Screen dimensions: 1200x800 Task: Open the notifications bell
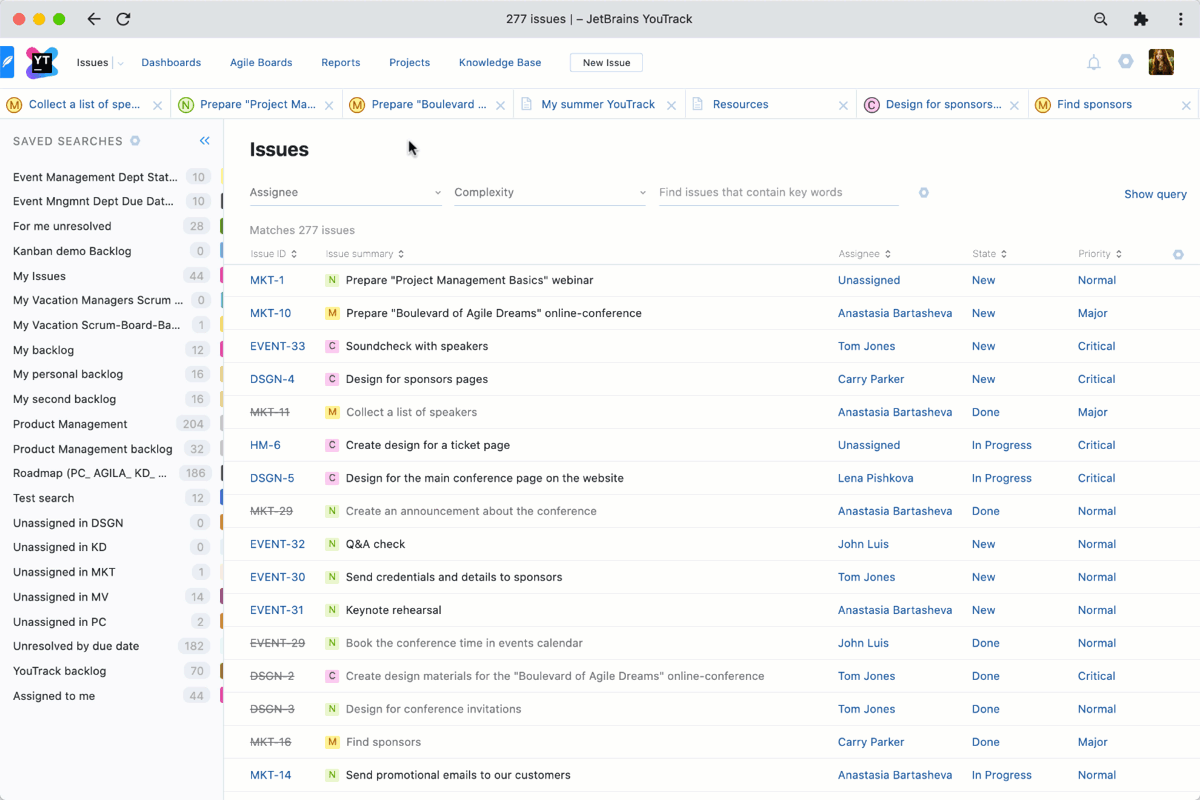tap(1093, 62)
